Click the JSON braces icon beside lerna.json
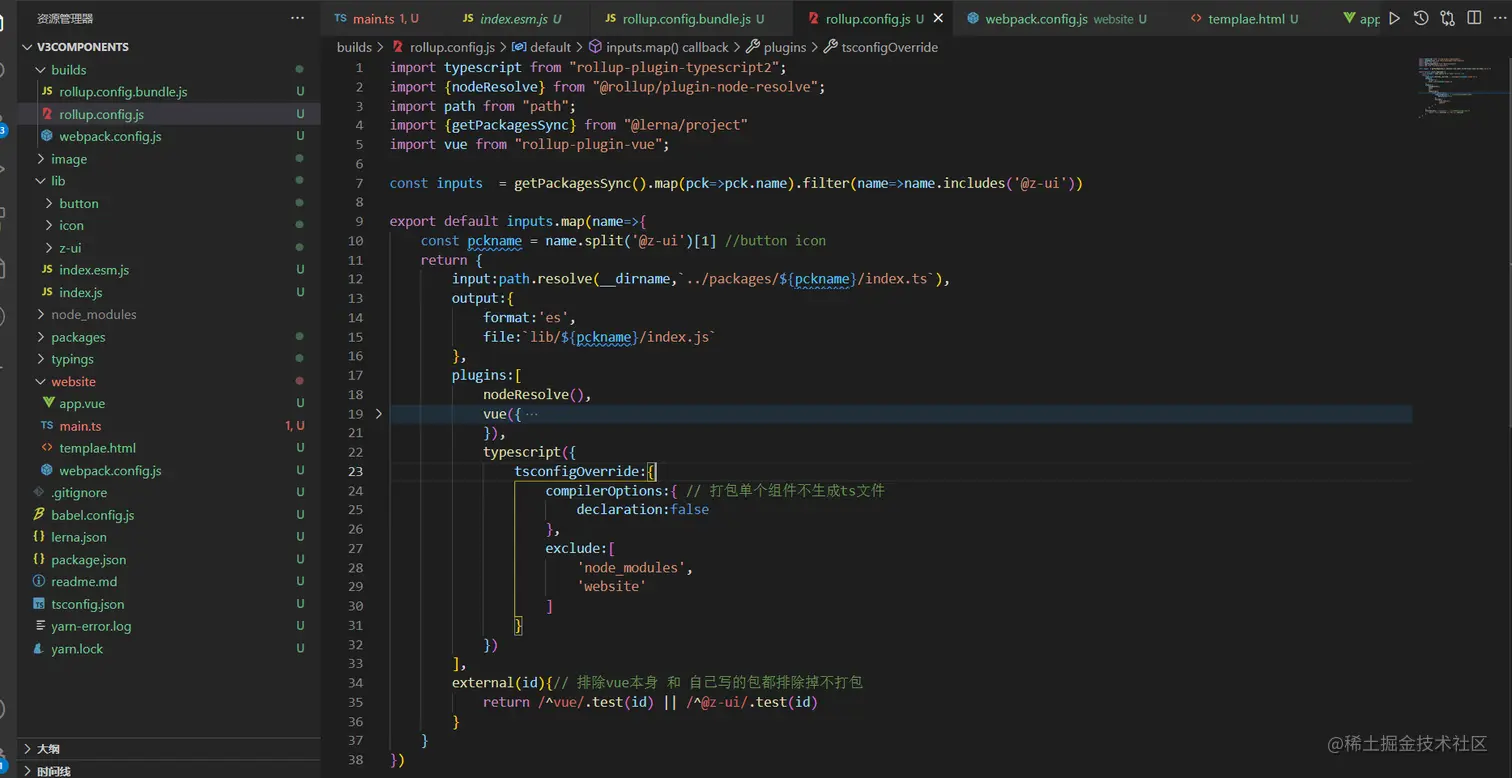The height and width of the screenshot is (778, 1512). point(39,537)
